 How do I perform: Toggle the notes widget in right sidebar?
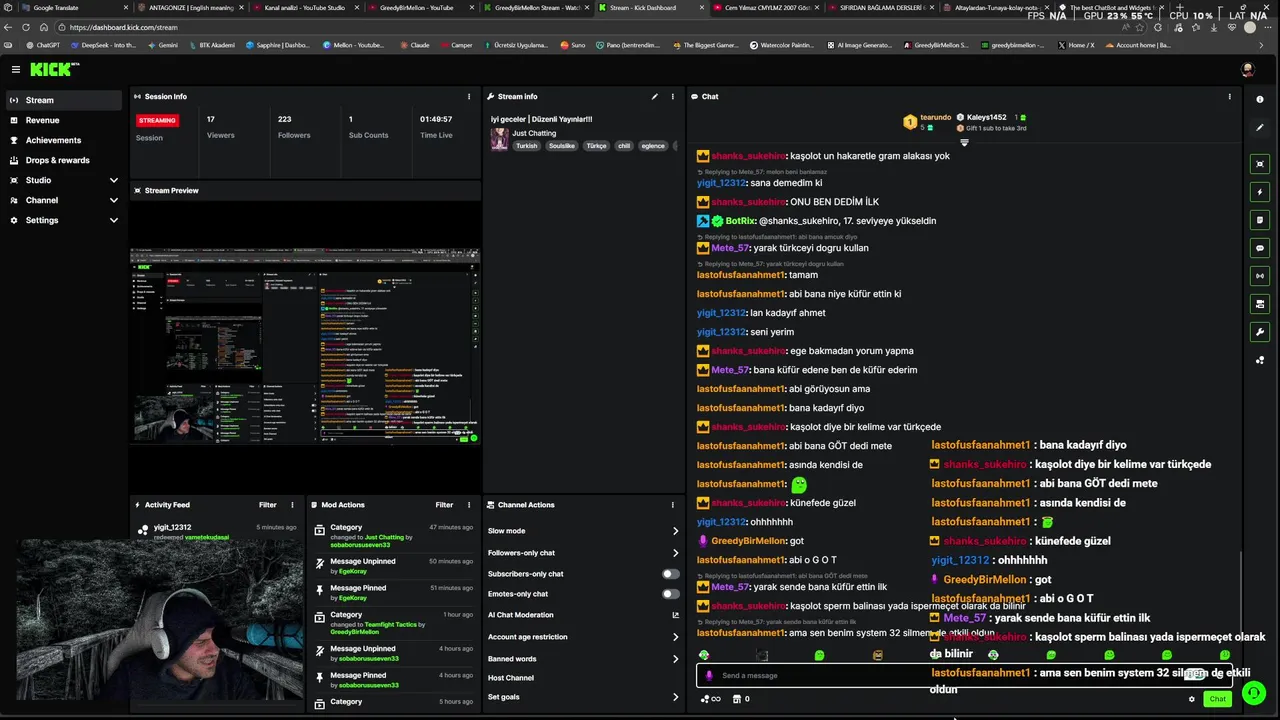[1260, 220]
